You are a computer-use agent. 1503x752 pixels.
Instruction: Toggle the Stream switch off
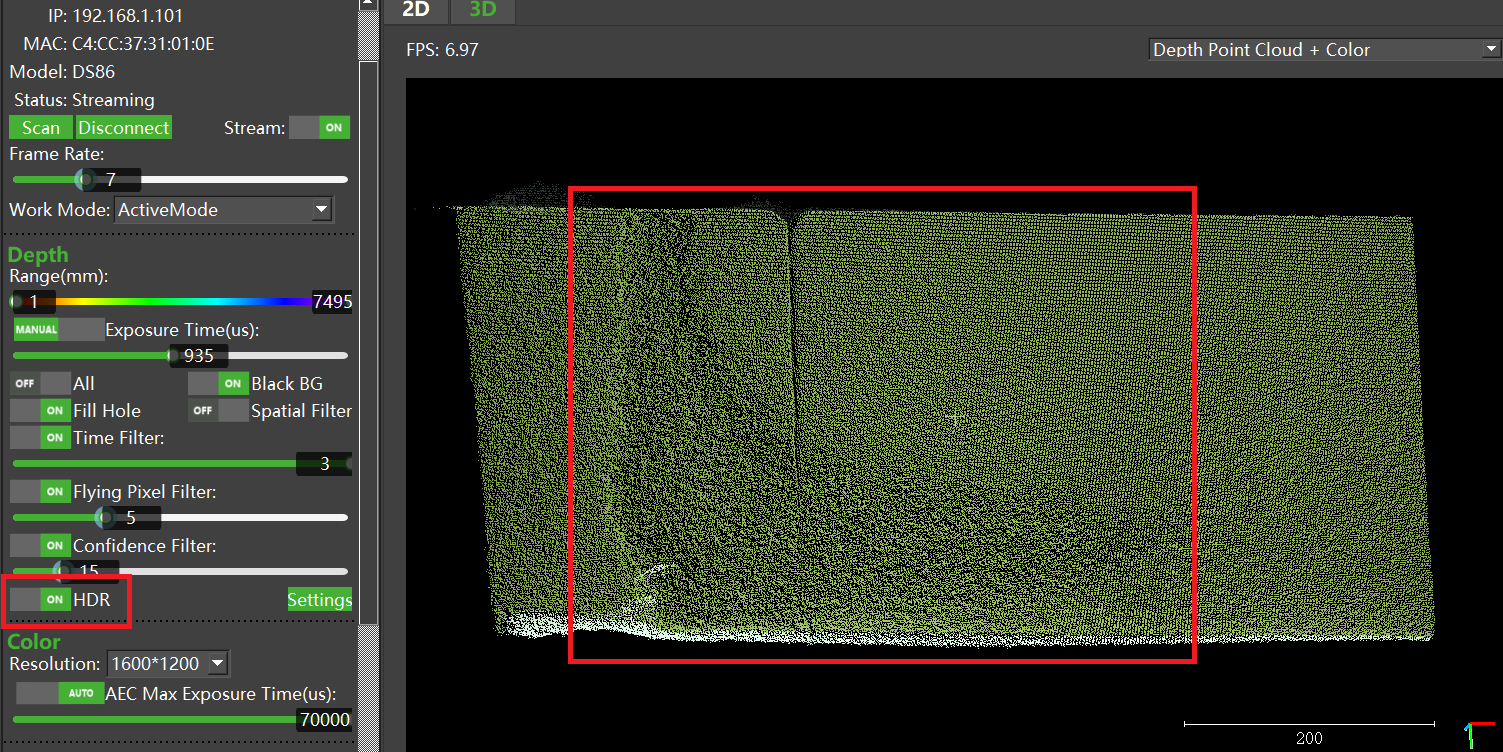coord(319,128)
